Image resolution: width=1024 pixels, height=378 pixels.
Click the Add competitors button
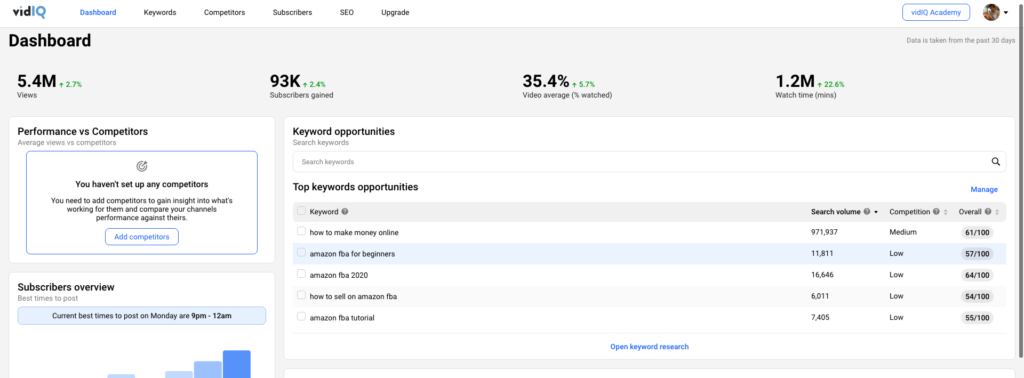[142, 237]
